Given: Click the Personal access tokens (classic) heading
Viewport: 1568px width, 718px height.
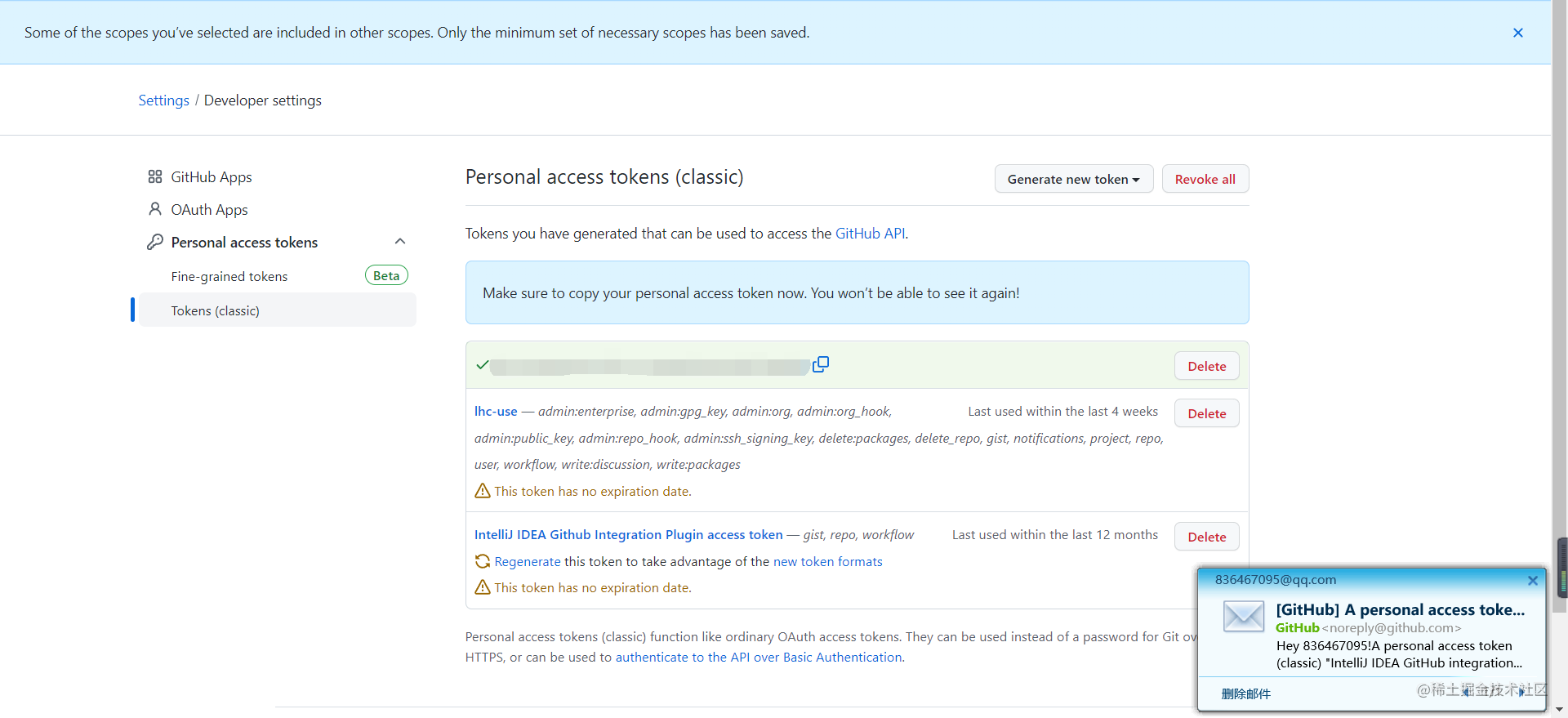Looking at the screenshot, I should pos(604,177).
